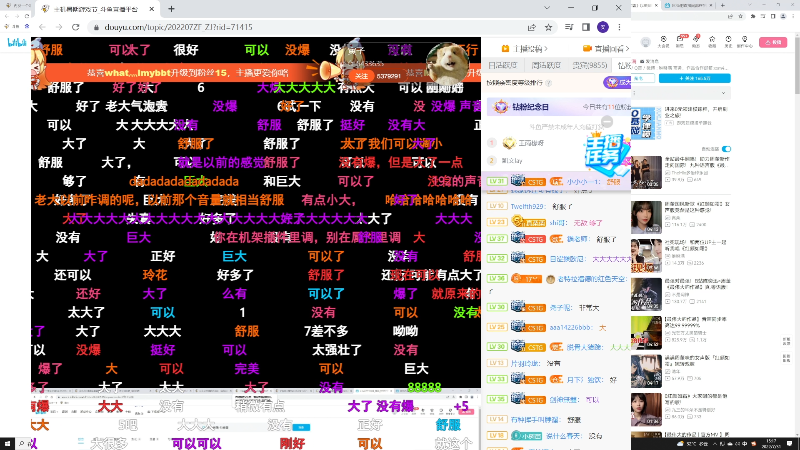Click the pink upload button in Bilibili window
800x450 pixels.
point(773,42)
